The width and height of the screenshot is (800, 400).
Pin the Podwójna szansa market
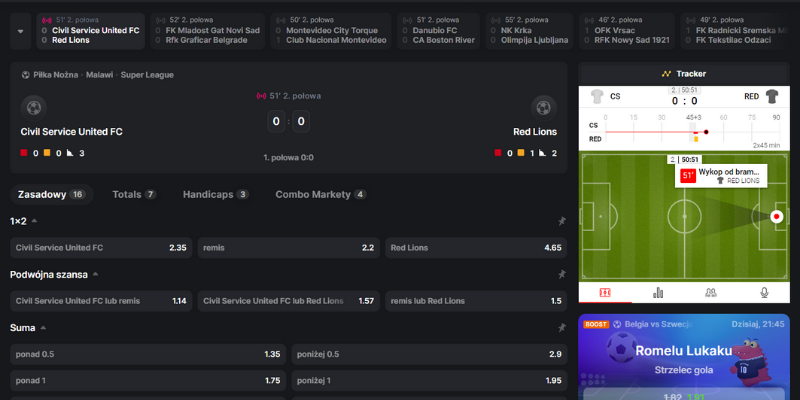[562, 274]
